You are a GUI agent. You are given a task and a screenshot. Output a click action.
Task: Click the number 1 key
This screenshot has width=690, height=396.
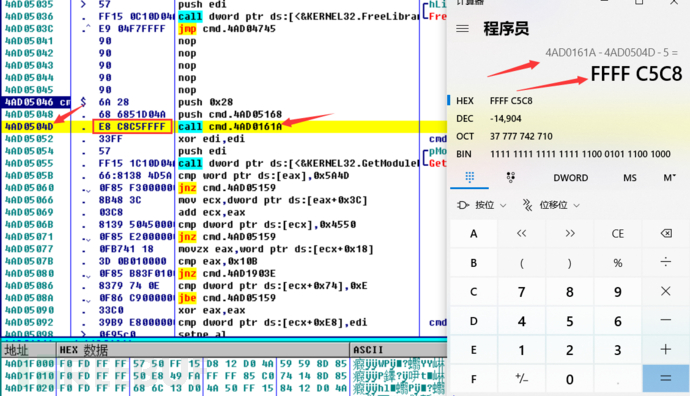pyautogui.click(x=521, y=349)
